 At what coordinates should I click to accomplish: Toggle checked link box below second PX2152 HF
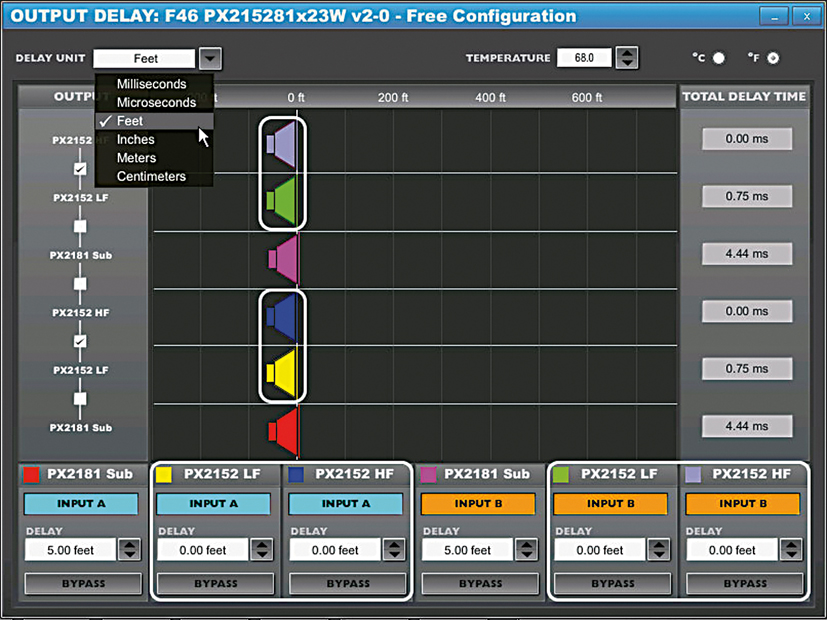click(x=80, y=341)
